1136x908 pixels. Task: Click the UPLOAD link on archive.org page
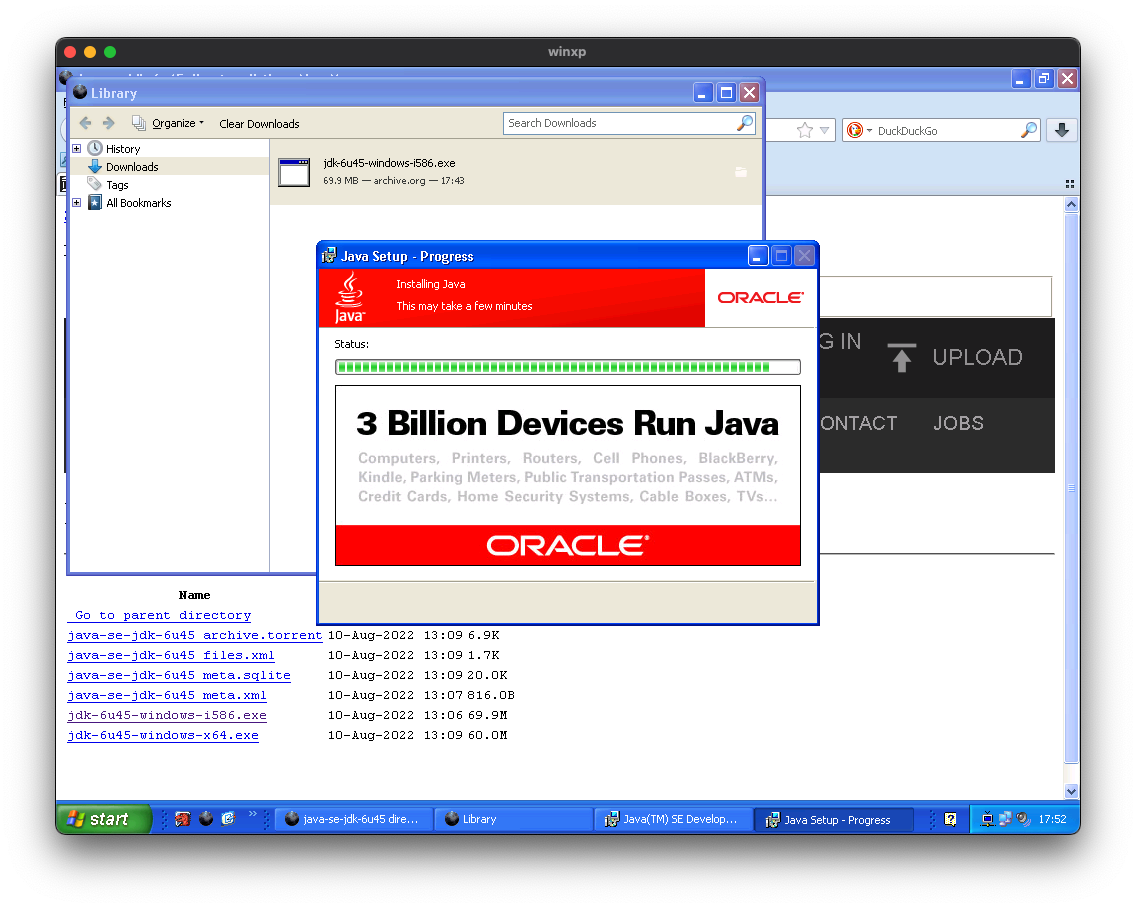(977, 357)
